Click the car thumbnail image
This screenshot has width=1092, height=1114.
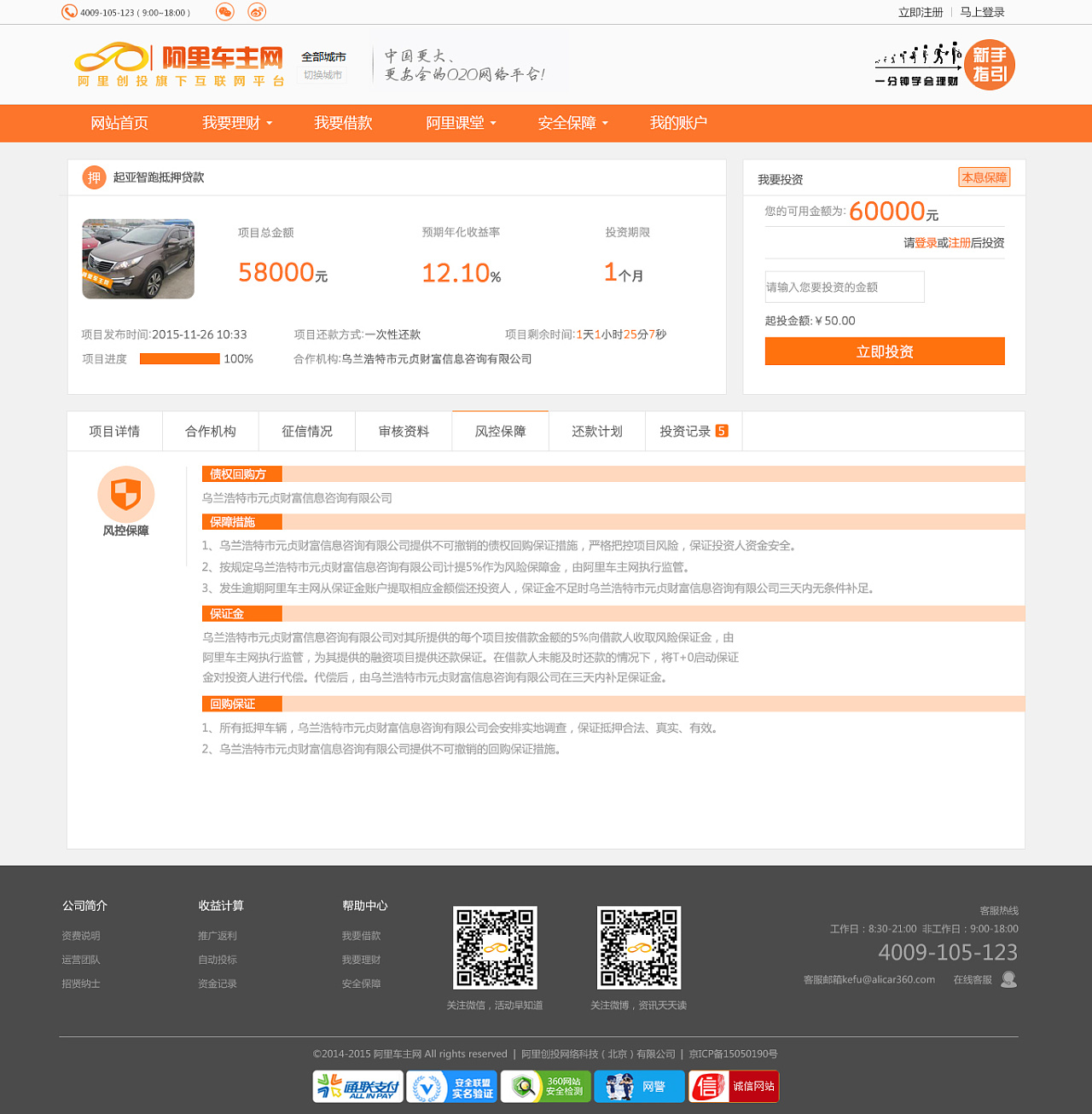tap(138, 259)
